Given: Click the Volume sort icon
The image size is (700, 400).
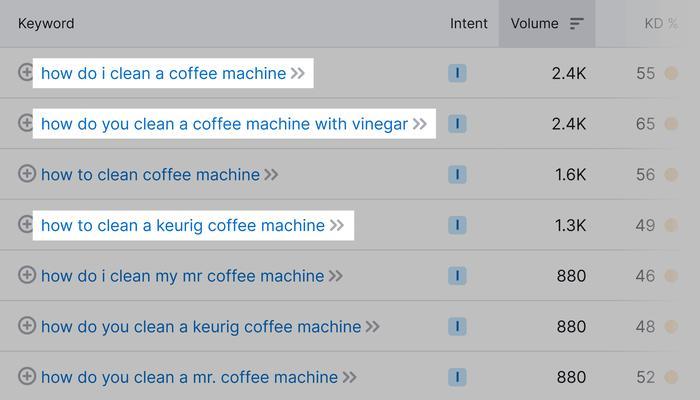Looking at the screenshot, I should [576, 24].
